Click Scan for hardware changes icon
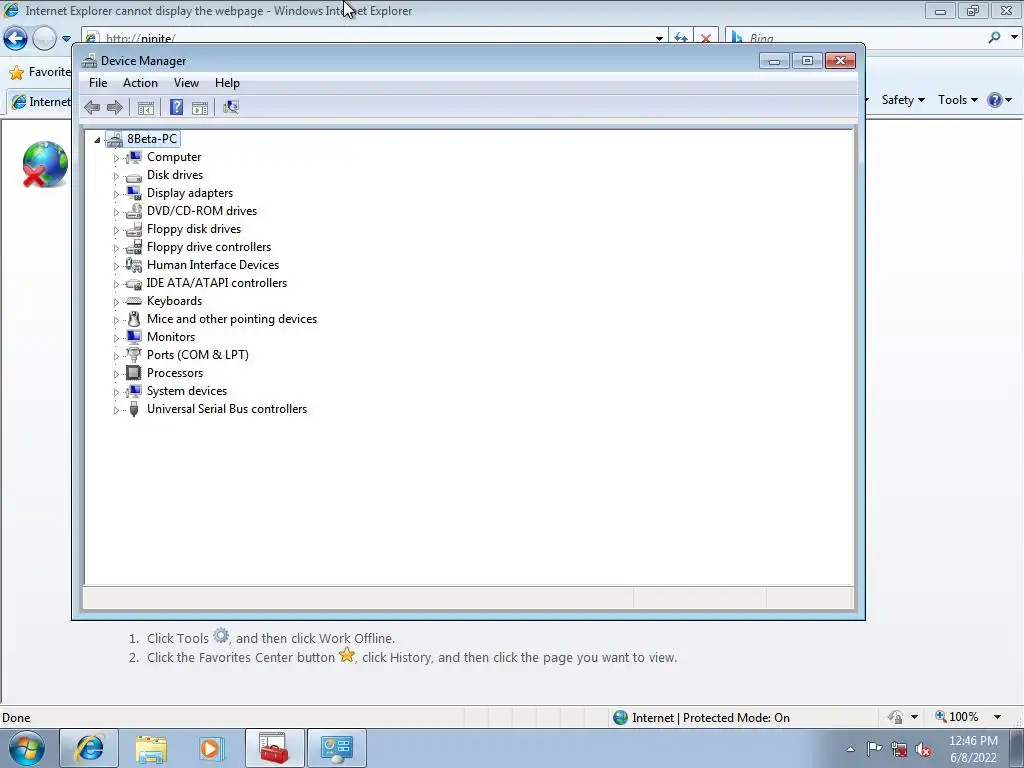 231,107
